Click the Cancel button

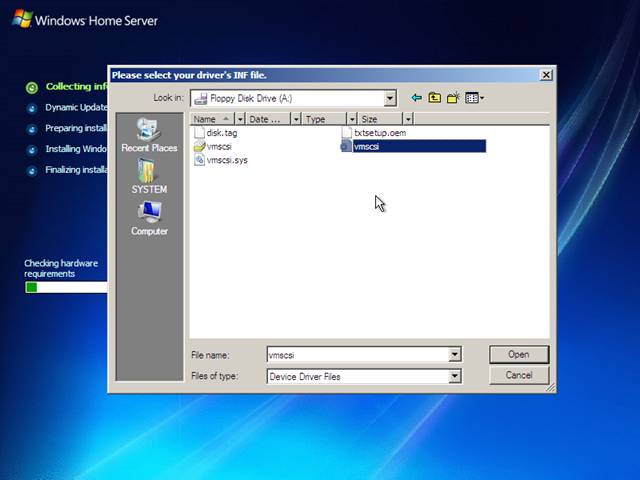(519, 375)
